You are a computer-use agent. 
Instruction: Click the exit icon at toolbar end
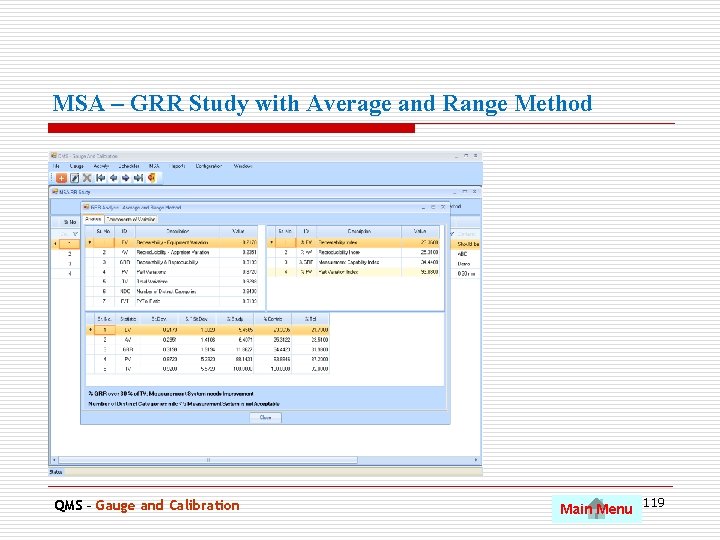pos(152,178)
